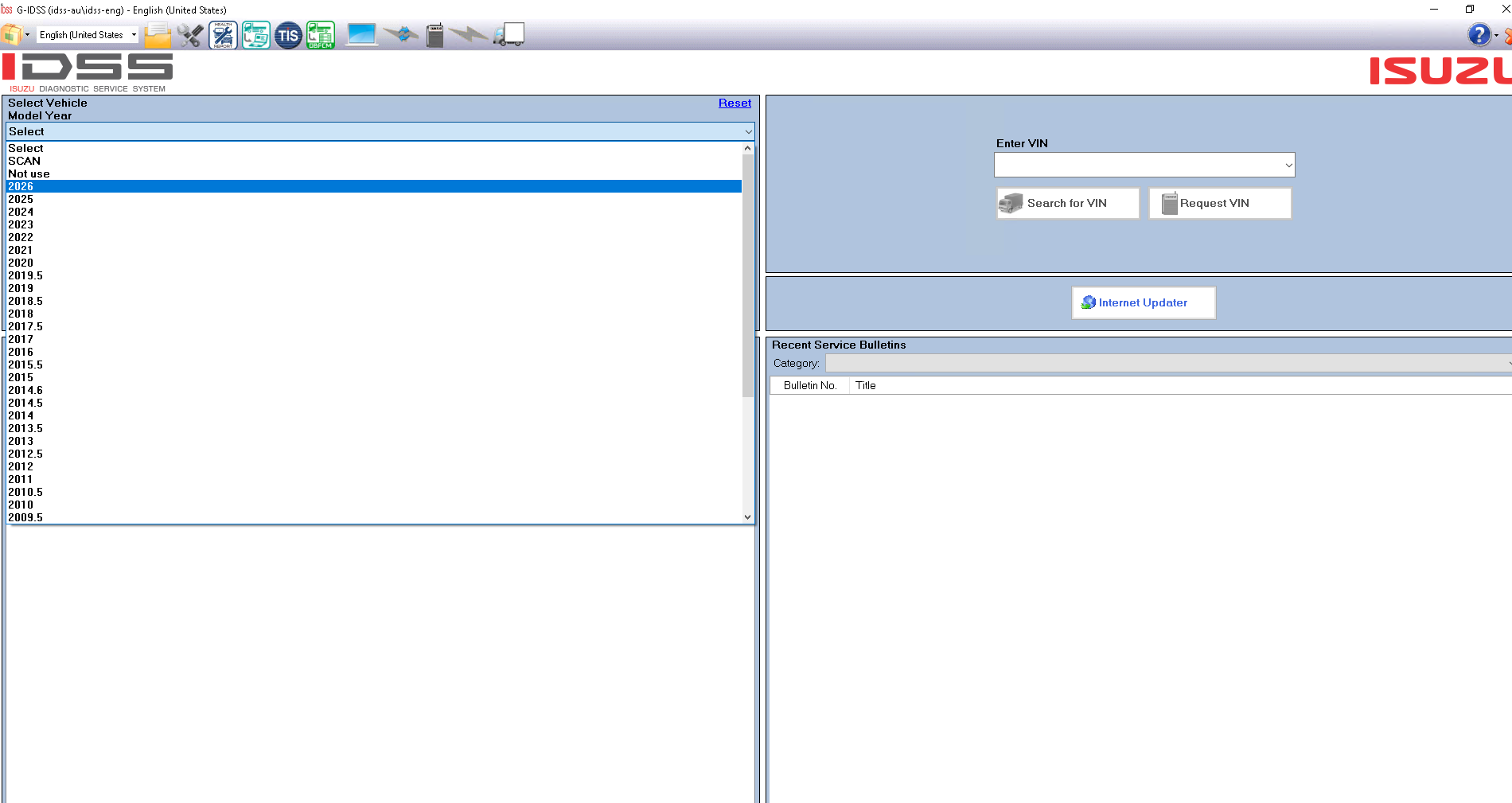Select model year 2009.5
Image resolution: width=1512 pixels, height=803 pixels.
click(x=374, y=517)
